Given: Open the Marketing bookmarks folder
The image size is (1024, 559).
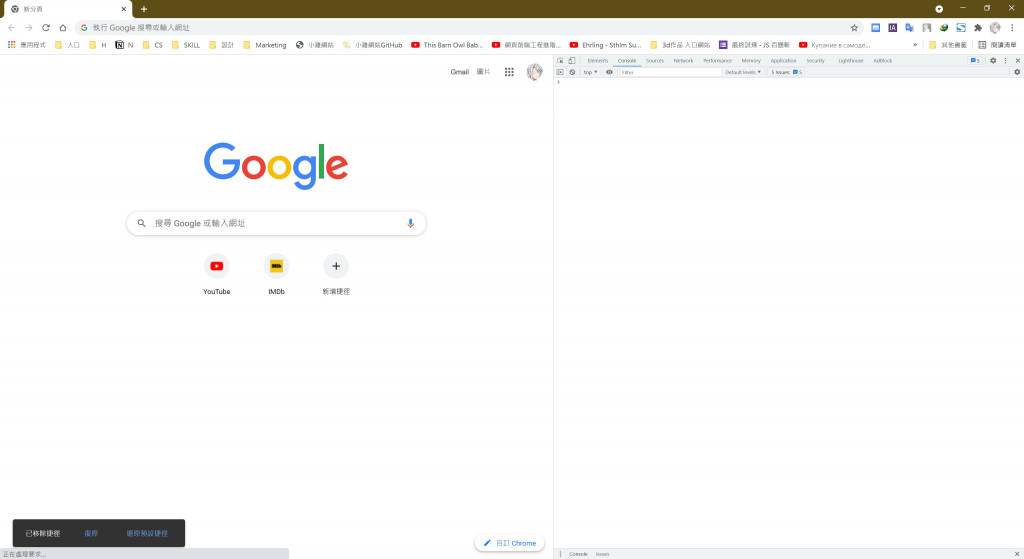Looking at the screenshot, I should click(x=264, y=45).
